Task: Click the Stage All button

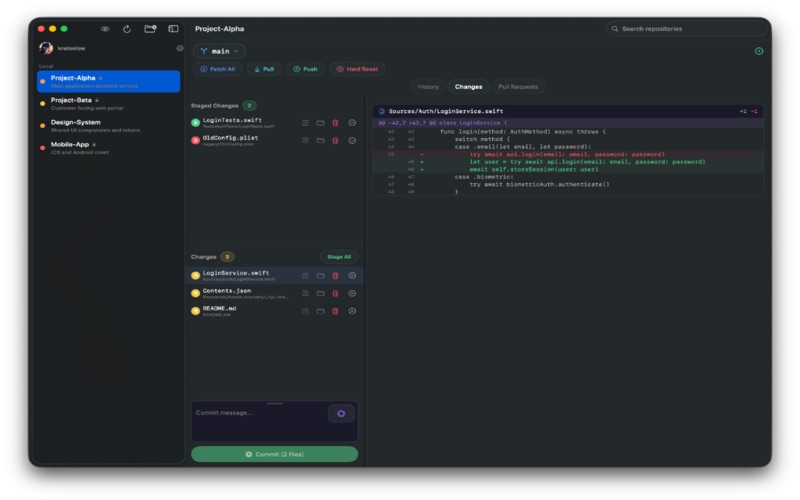Action: tap(339, 257)
